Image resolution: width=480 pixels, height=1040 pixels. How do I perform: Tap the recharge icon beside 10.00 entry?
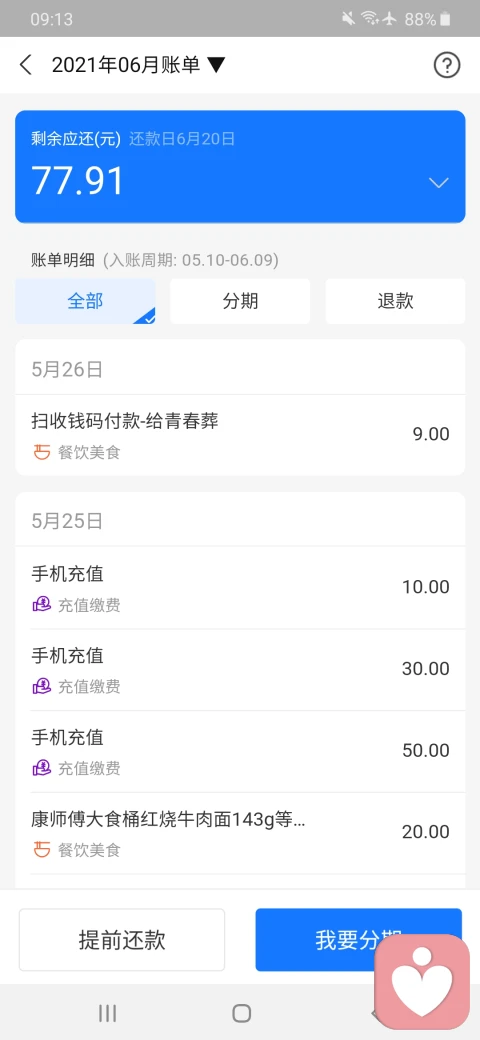pos(42,604)
